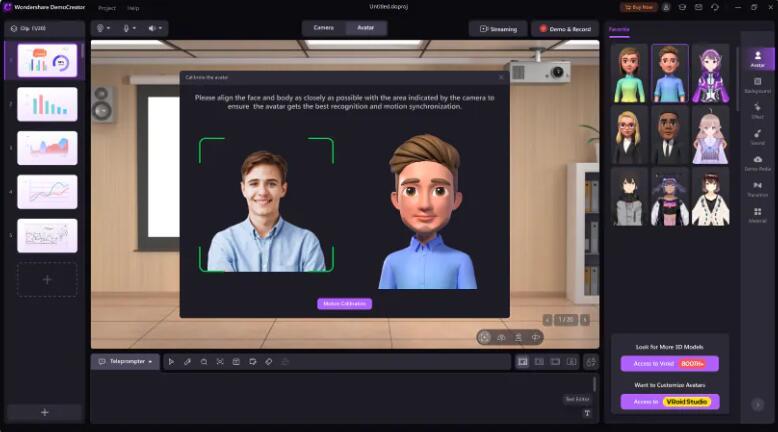Click the refresh icon in title bar

click(714, 7)
